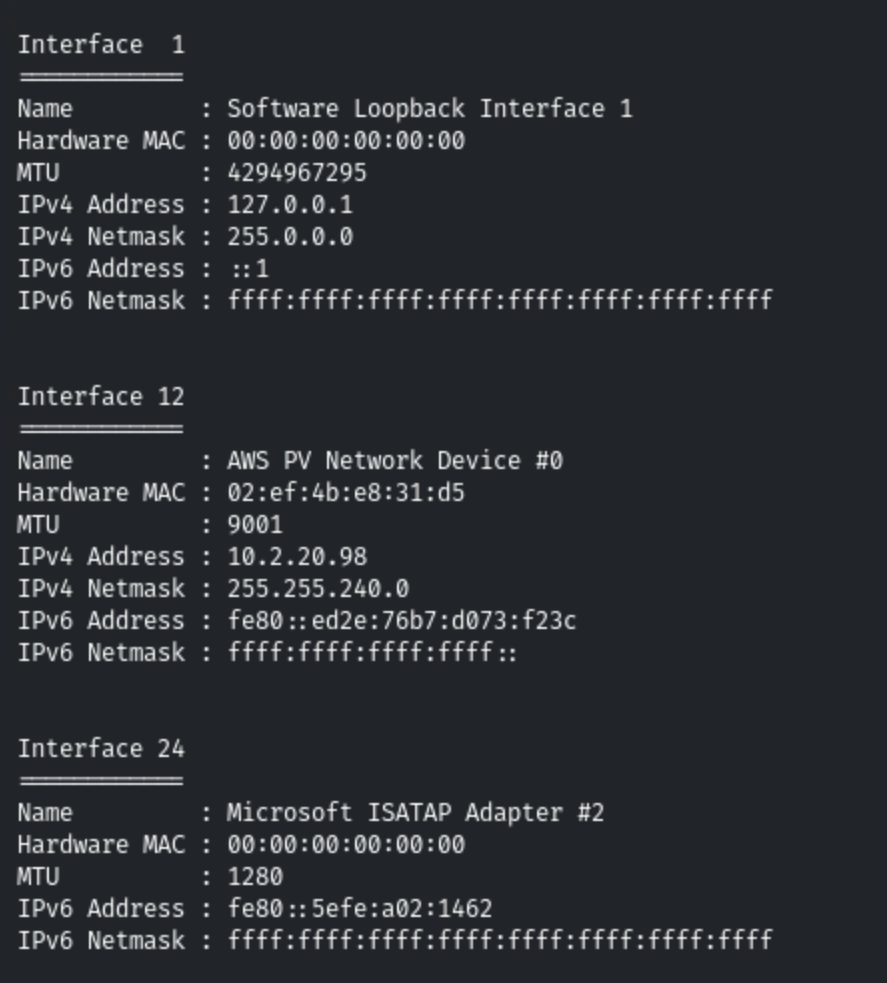
Task: Click the IPv6 netmask ffff:ffff:ffff:ffff::
Action: tap(372, 653)
